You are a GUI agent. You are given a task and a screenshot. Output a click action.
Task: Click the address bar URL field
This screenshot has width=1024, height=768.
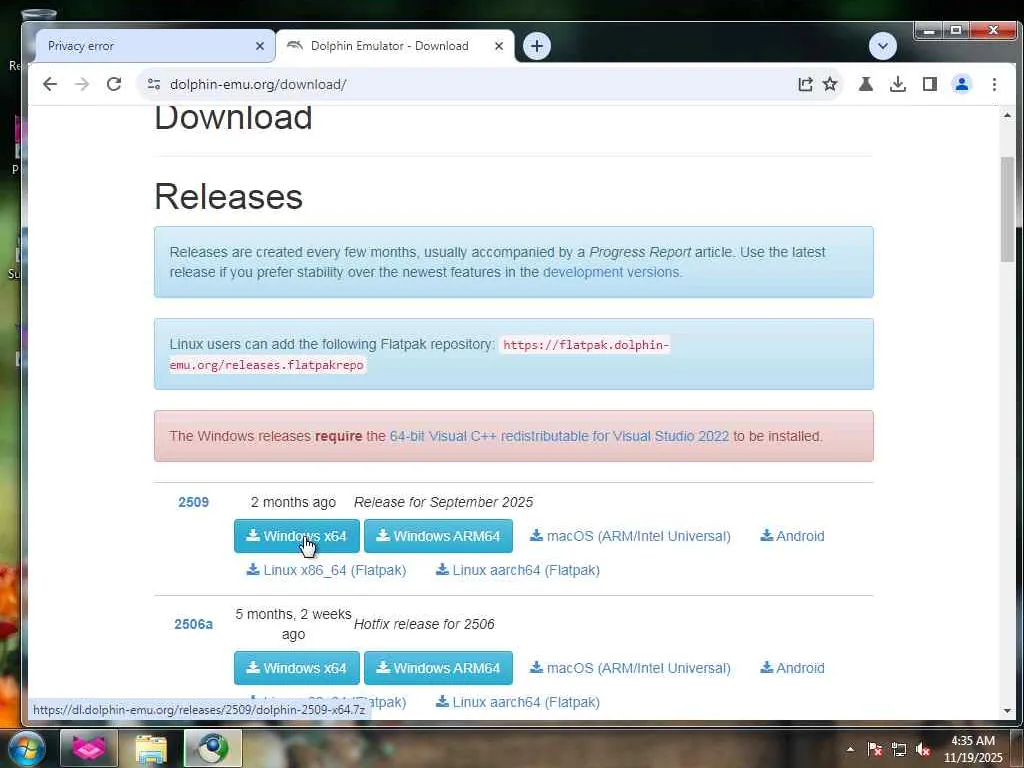(x=477, y=84)
